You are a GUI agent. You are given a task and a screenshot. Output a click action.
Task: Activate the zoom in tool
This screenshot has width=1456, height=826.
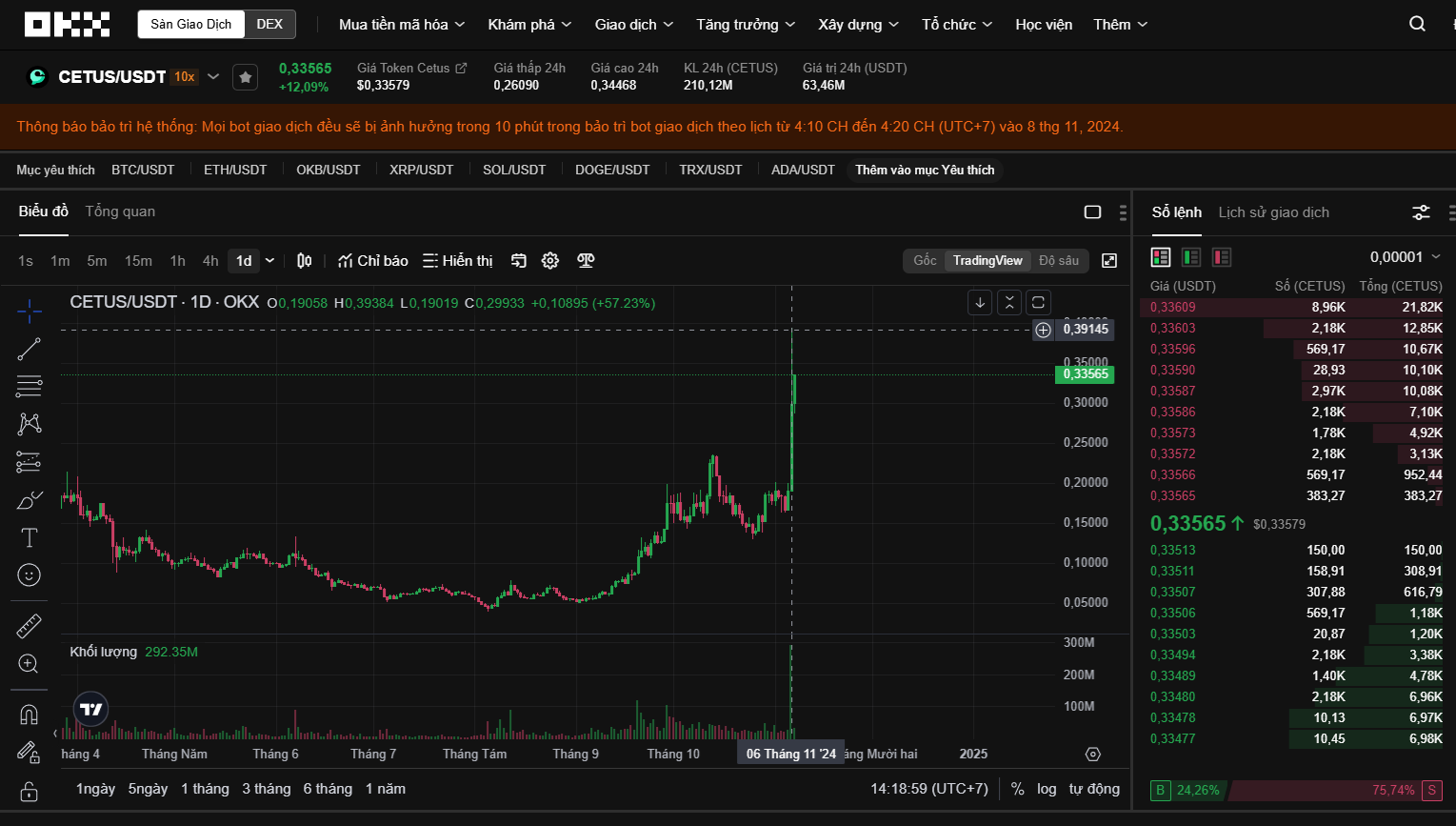(x=30, y=663)
